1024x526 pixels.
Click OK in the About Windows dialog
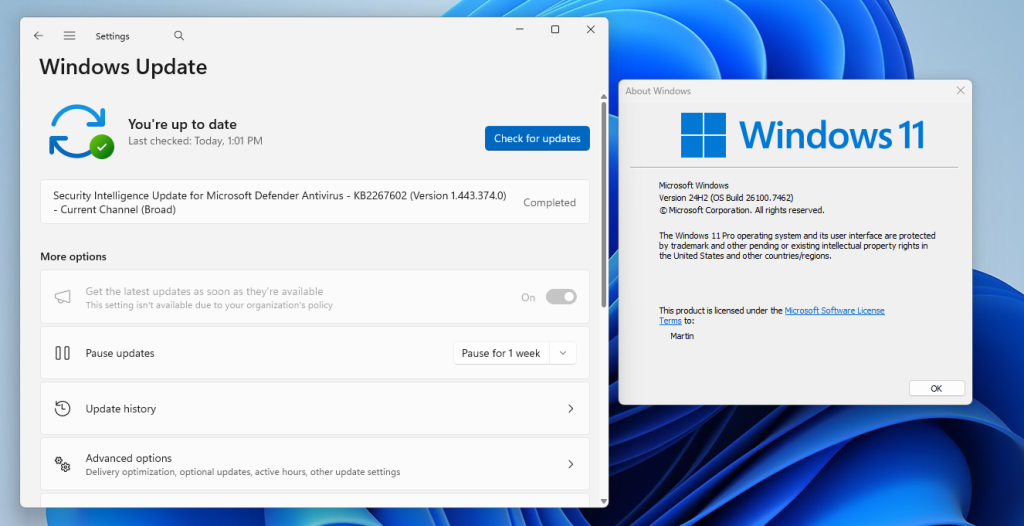(936, 388)
